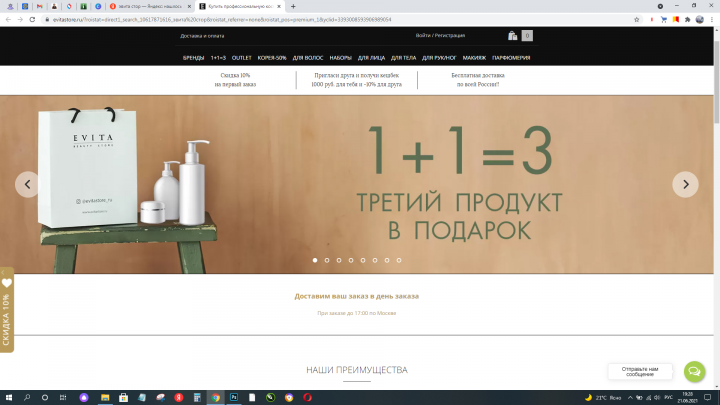Click Скидка 10% на первый заказ text
Viewport: 720px width, 405px height.
(x=235, y=80)
